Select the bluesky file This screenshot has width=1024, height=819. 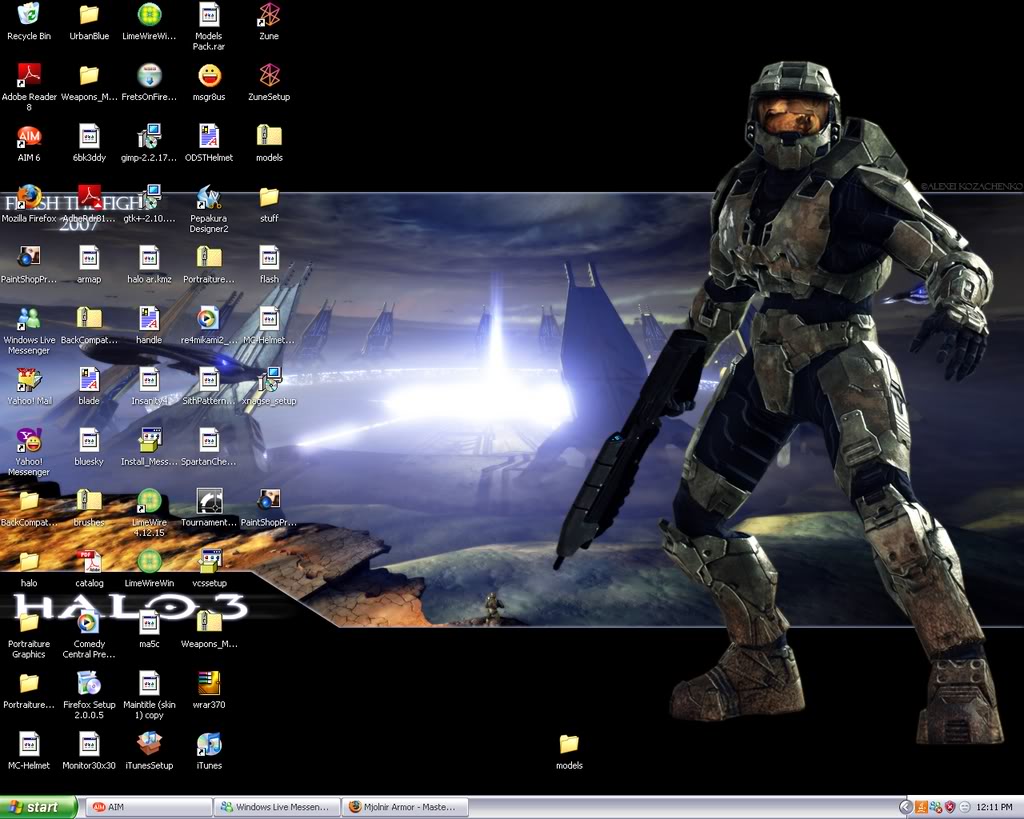click(x=89, y=440)
